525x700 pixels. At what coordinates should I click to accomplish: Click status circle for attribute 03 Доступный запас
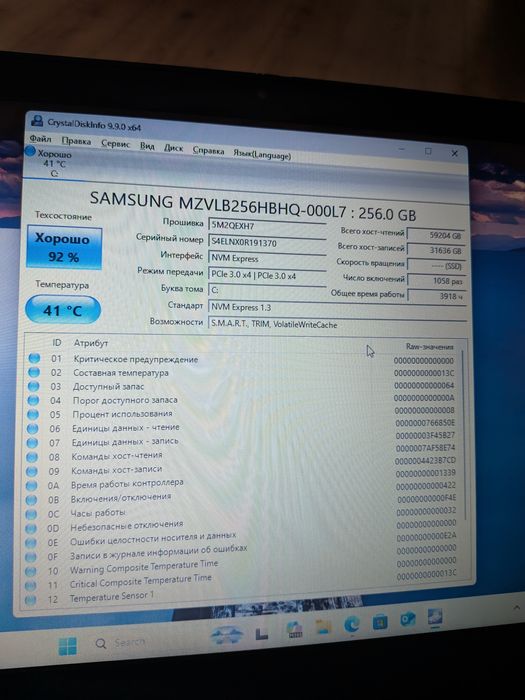coord(33,386)
